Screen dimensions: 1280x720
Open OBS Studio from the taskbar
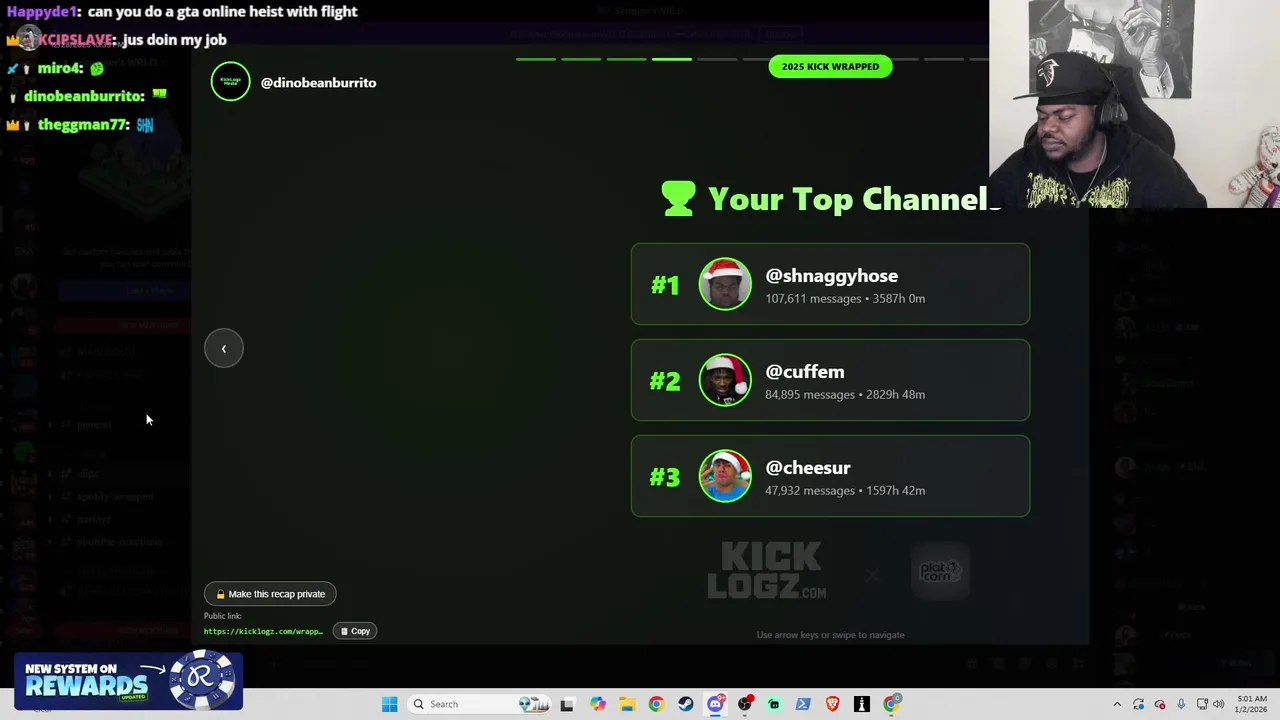point(745,704)
